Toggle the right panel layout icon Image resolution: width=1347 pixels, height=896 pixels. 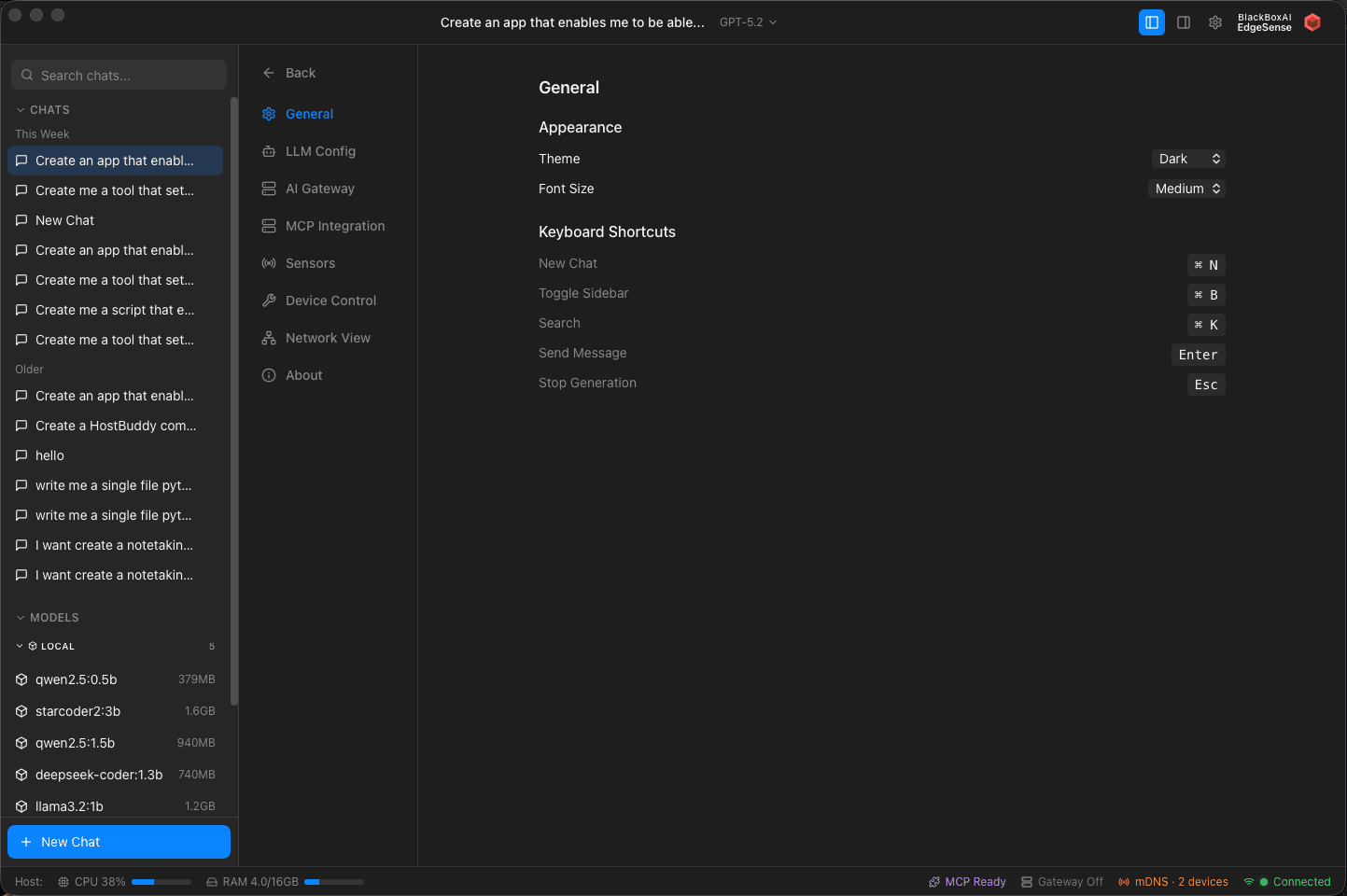(x=1184, y=22)
